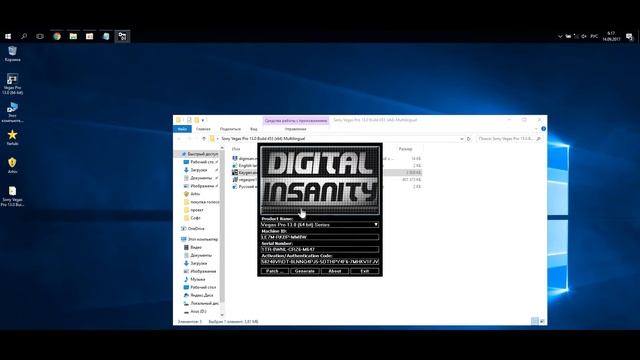The height and width of the screenshot is (360, 640).
Task: Click the Activation/Authentication Code field
Action: pyautogui.click(x=320, y=261)
